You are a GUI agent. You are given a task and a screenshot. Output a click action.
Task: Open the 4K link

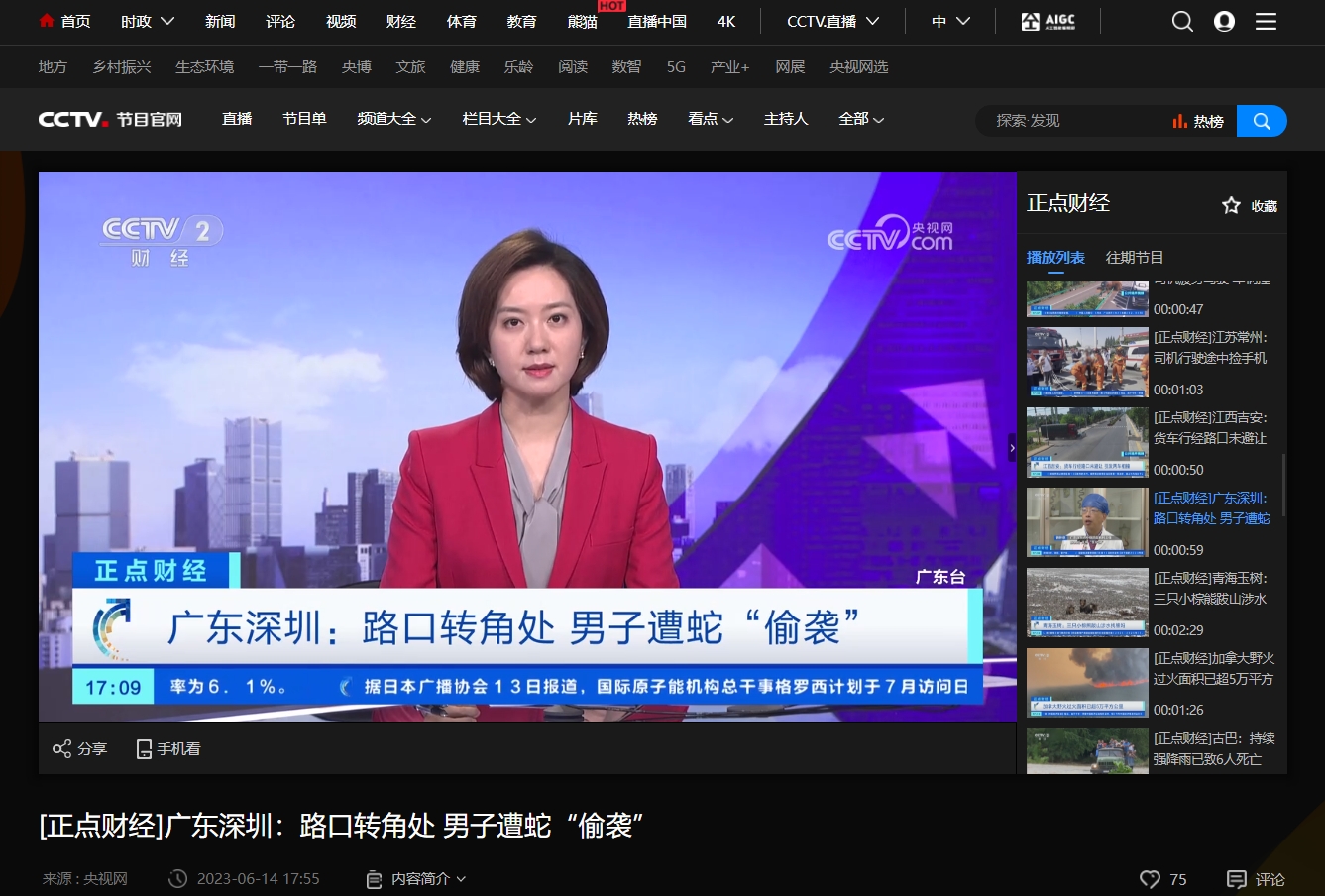tap(726, 21)
